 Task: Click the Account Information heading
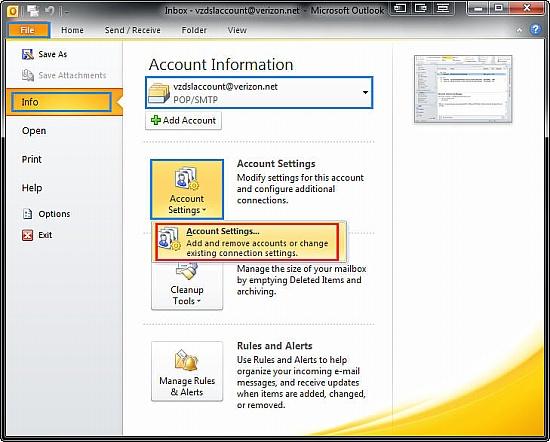click(221, 65)
